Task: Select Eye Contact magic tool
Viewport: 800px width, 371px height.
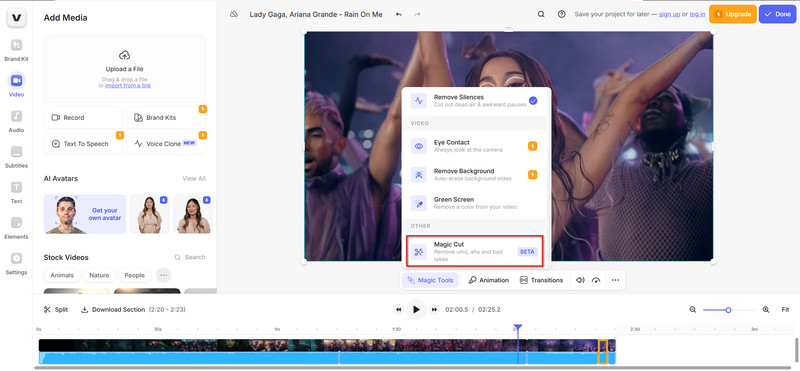Action: point(474,146)
